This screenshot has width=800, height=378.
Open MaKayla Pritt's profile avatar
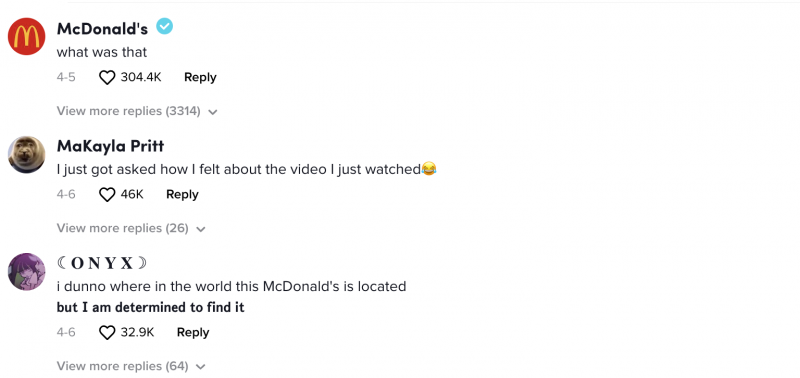point(27,154)
